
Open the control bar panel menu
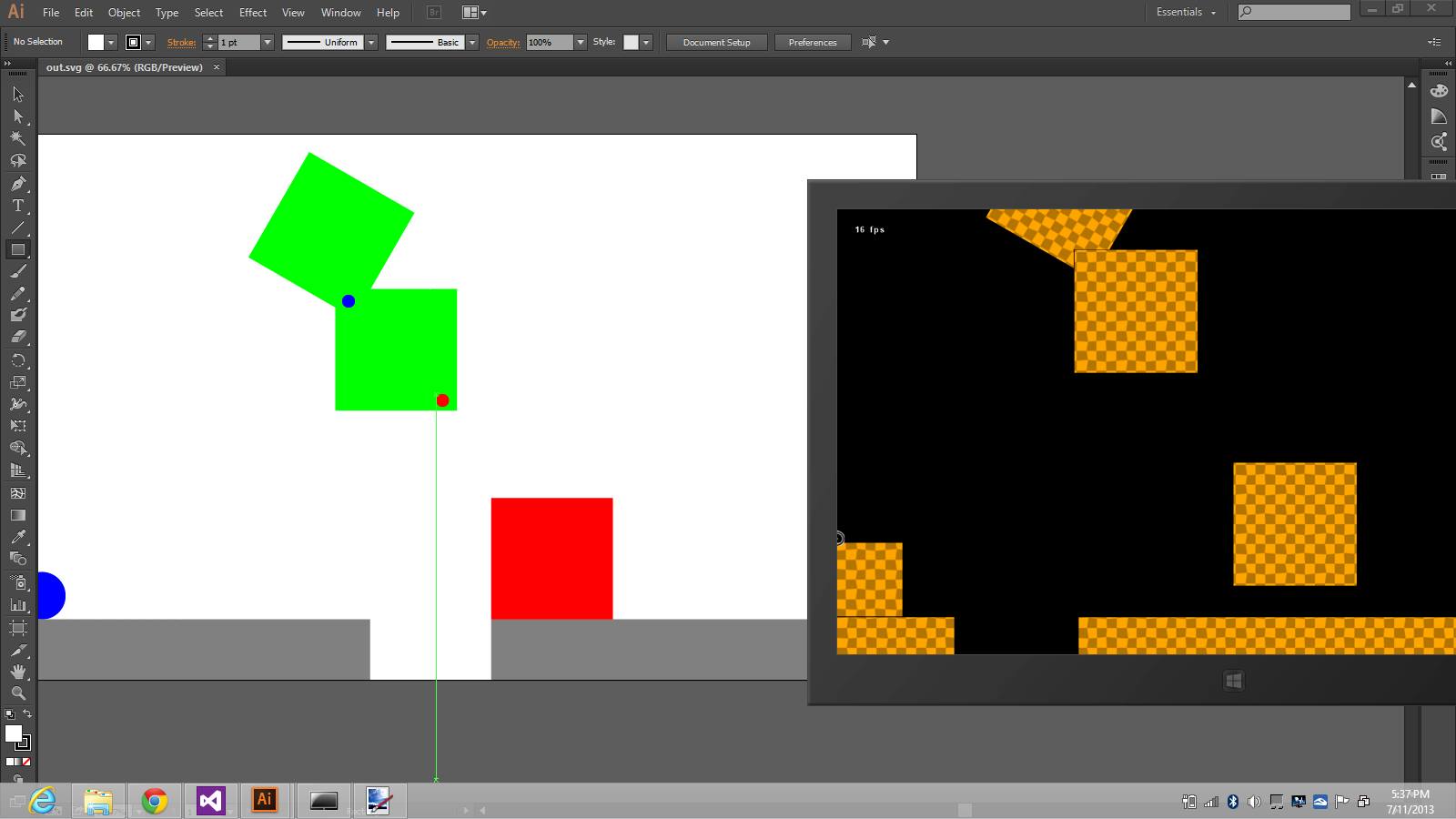[x=1434, y=42]
